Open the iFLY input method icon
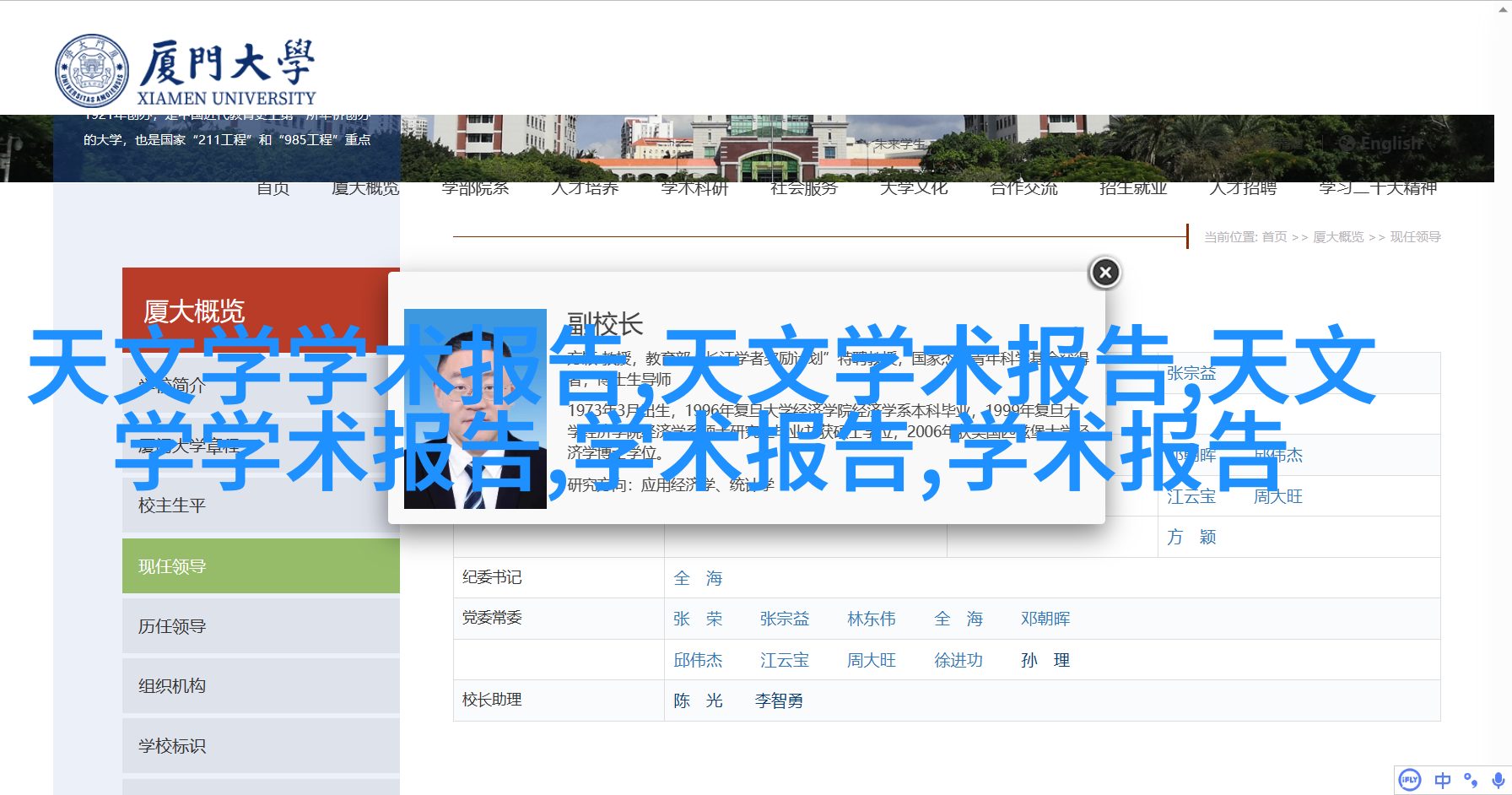The image size is (1512, 795). [x=1410, y=780]
